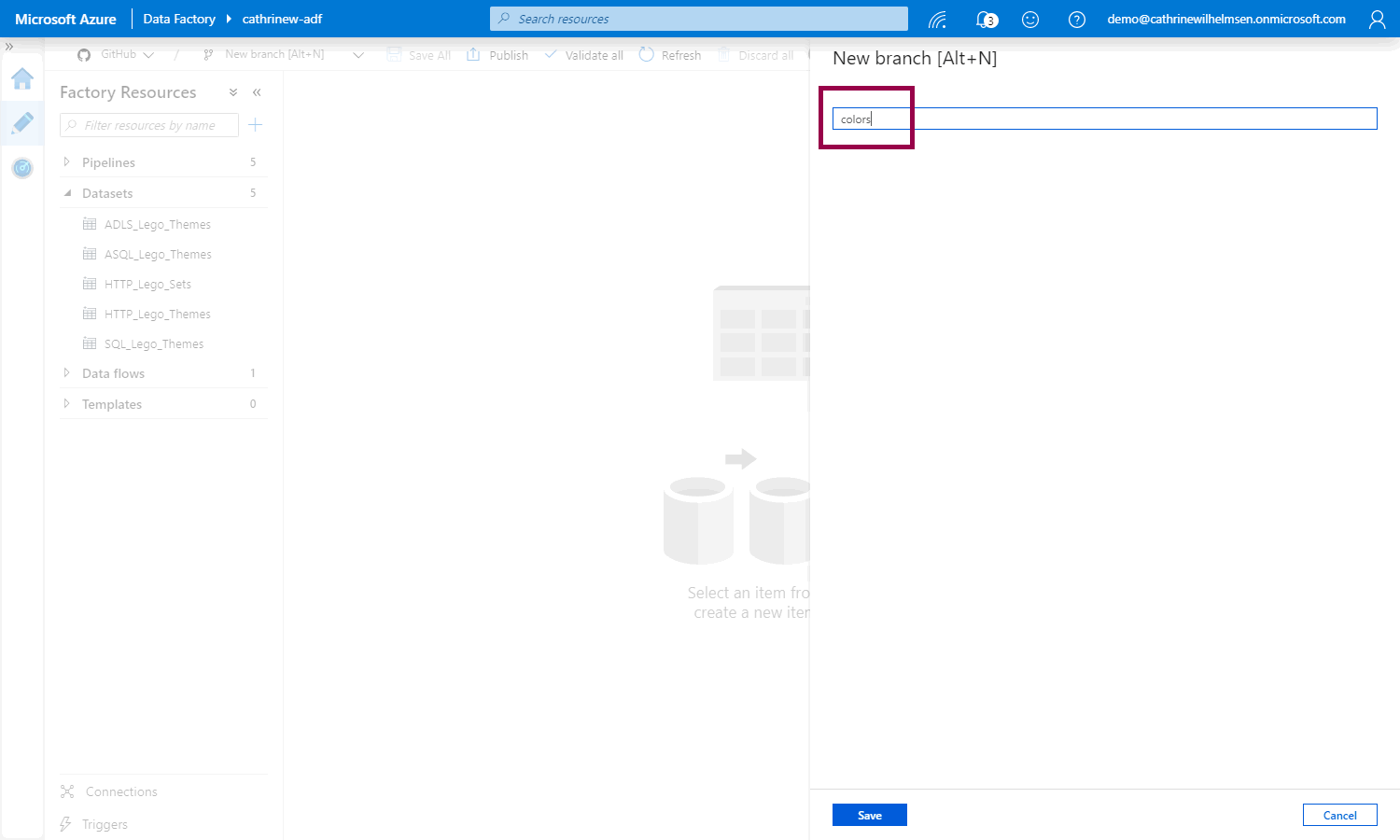Image resolution: width=1400 pixels, height=840 pixels.
Task: Click the add new resource plus icon
Action: pos(256,125)
